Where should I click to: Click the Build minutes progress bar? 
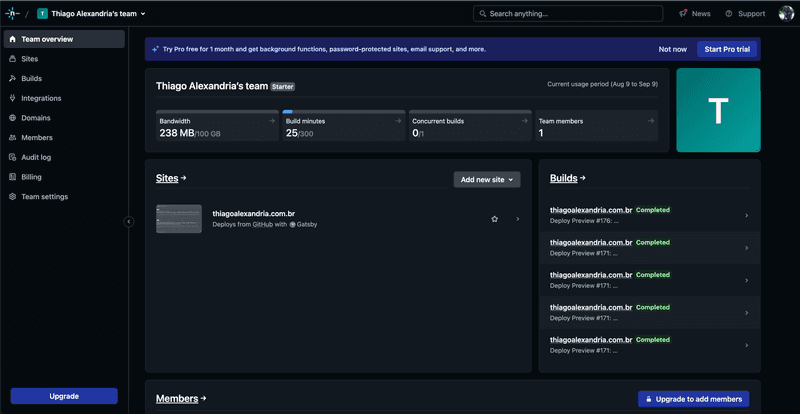coord(344,111)
